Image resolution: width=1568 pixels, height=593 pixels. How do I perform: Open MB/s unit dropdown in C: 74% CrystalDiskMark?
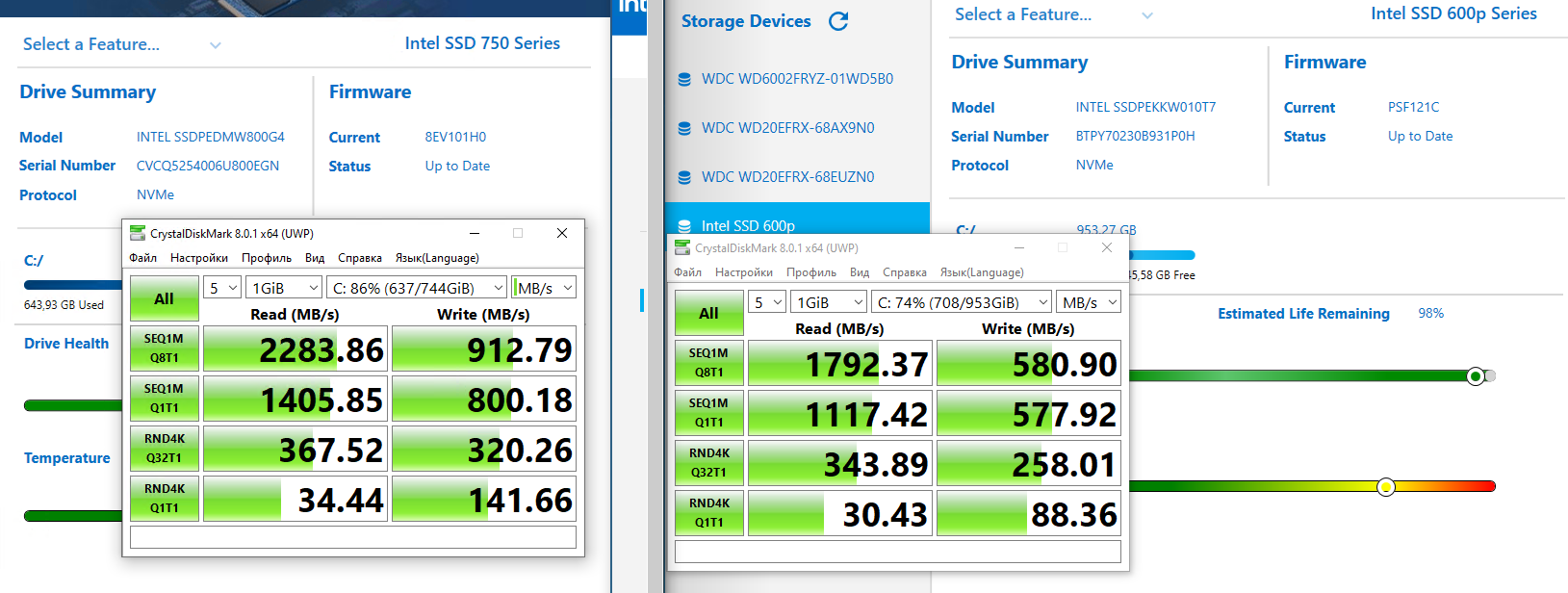[1089, 302]
